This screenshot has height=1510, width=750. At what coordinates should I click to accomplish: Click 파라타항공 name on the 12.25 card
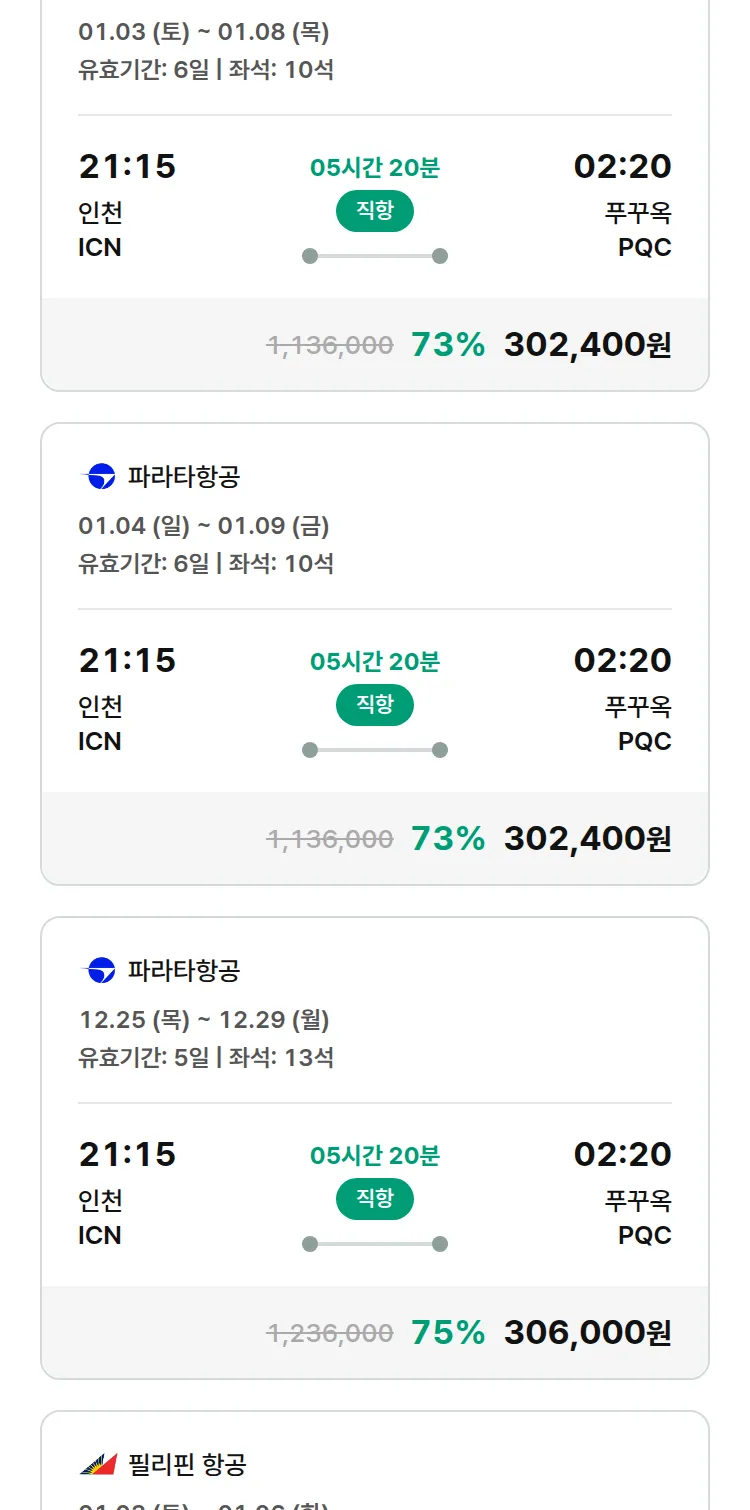[x=184, y=971]
